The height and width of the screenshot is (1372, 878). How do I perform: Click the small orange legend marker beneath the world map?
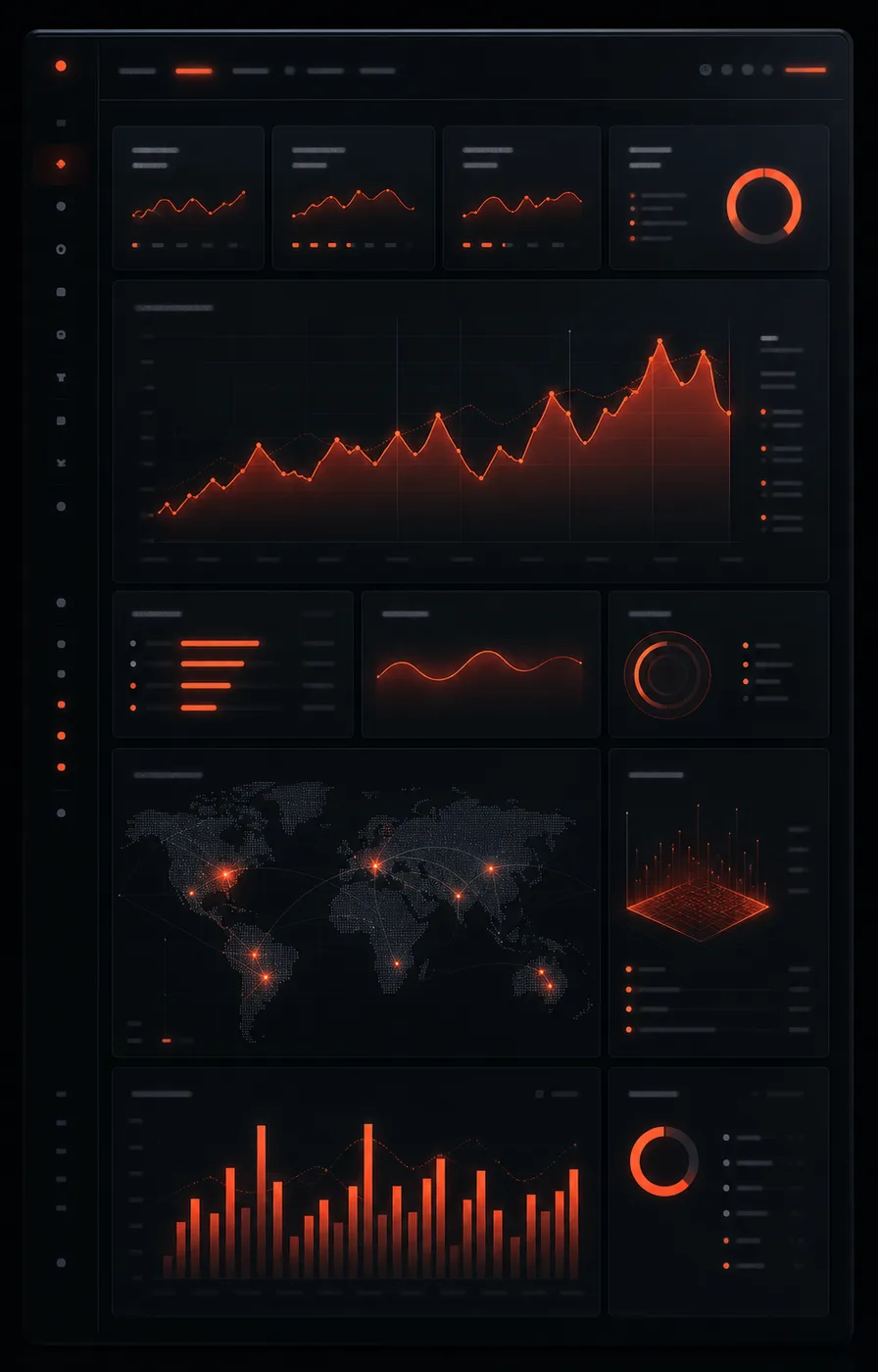167,1040
